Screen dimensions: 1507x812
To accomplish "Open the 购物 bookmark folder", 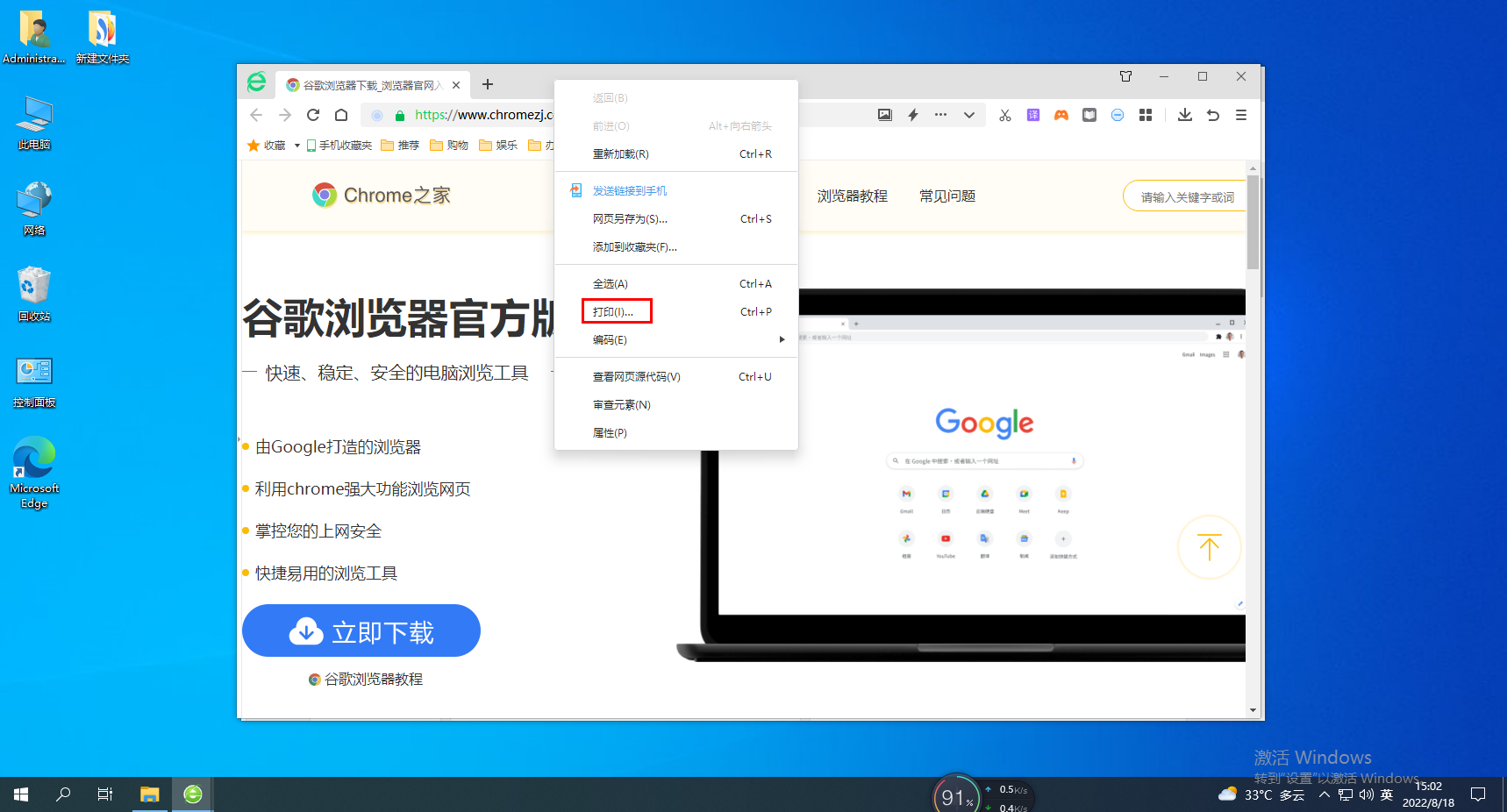I will coord(449,146).
